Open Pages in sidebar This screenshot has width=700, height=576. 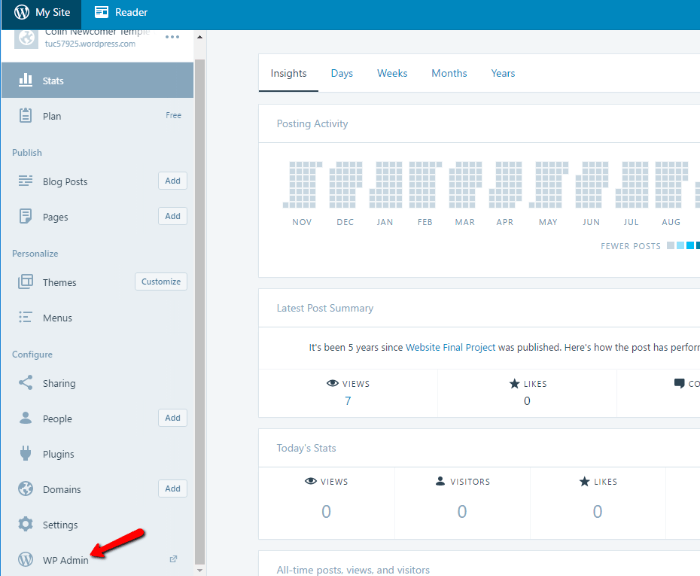pos(55,217)
